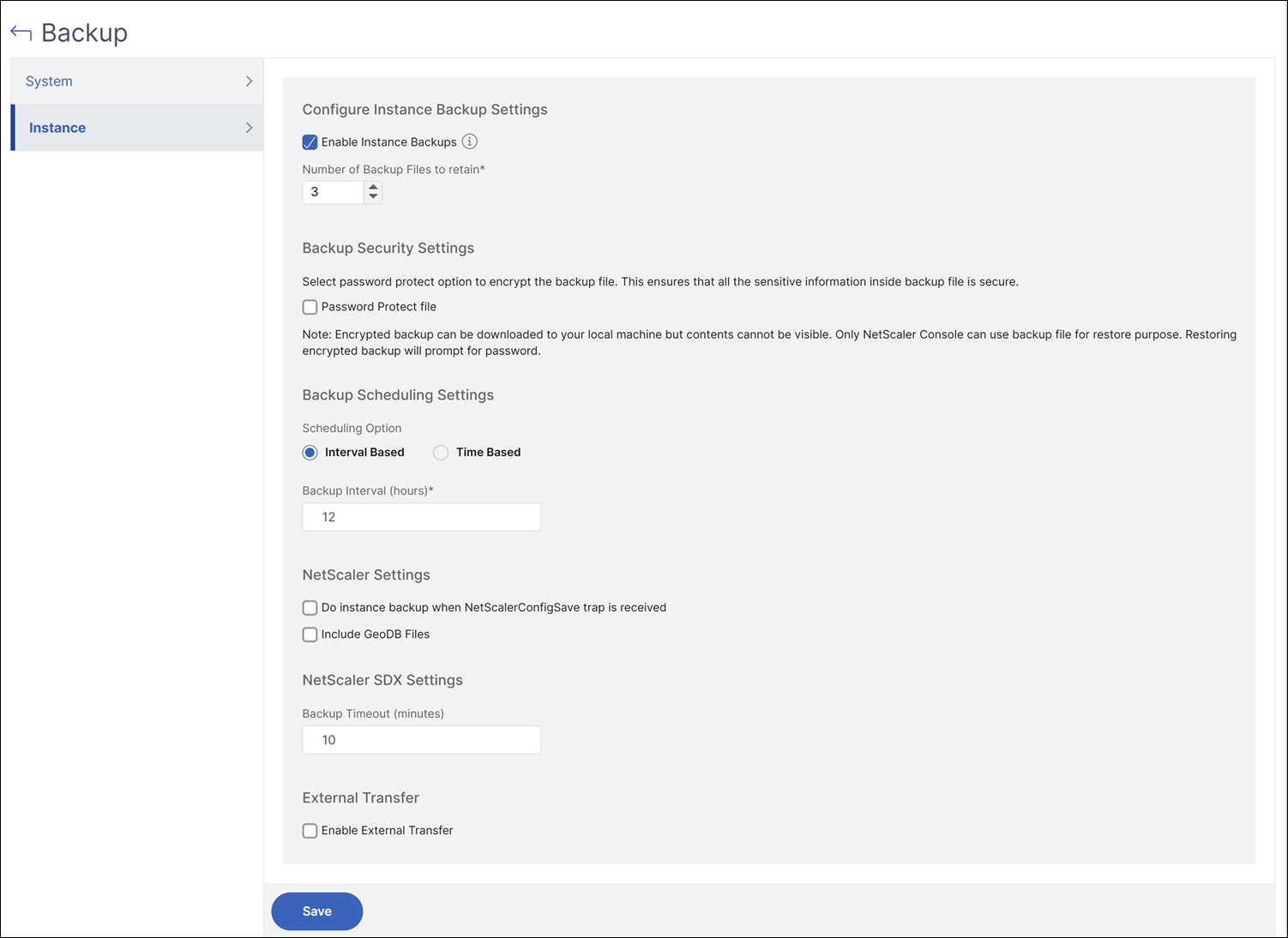Check Include GeoDB Files option

[310, 634]
